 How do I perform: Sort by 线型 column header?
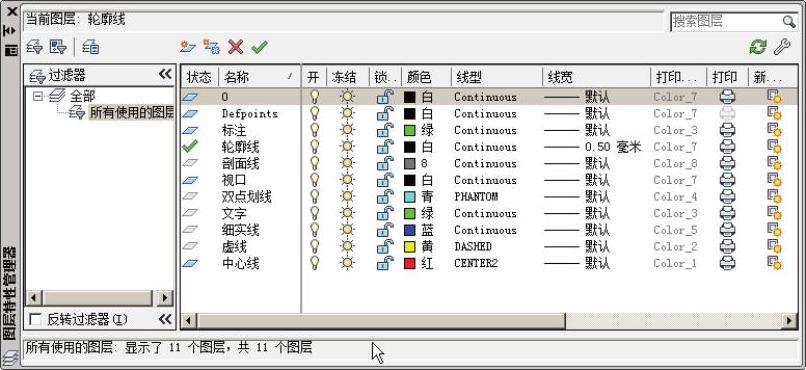tap(497, 77)
